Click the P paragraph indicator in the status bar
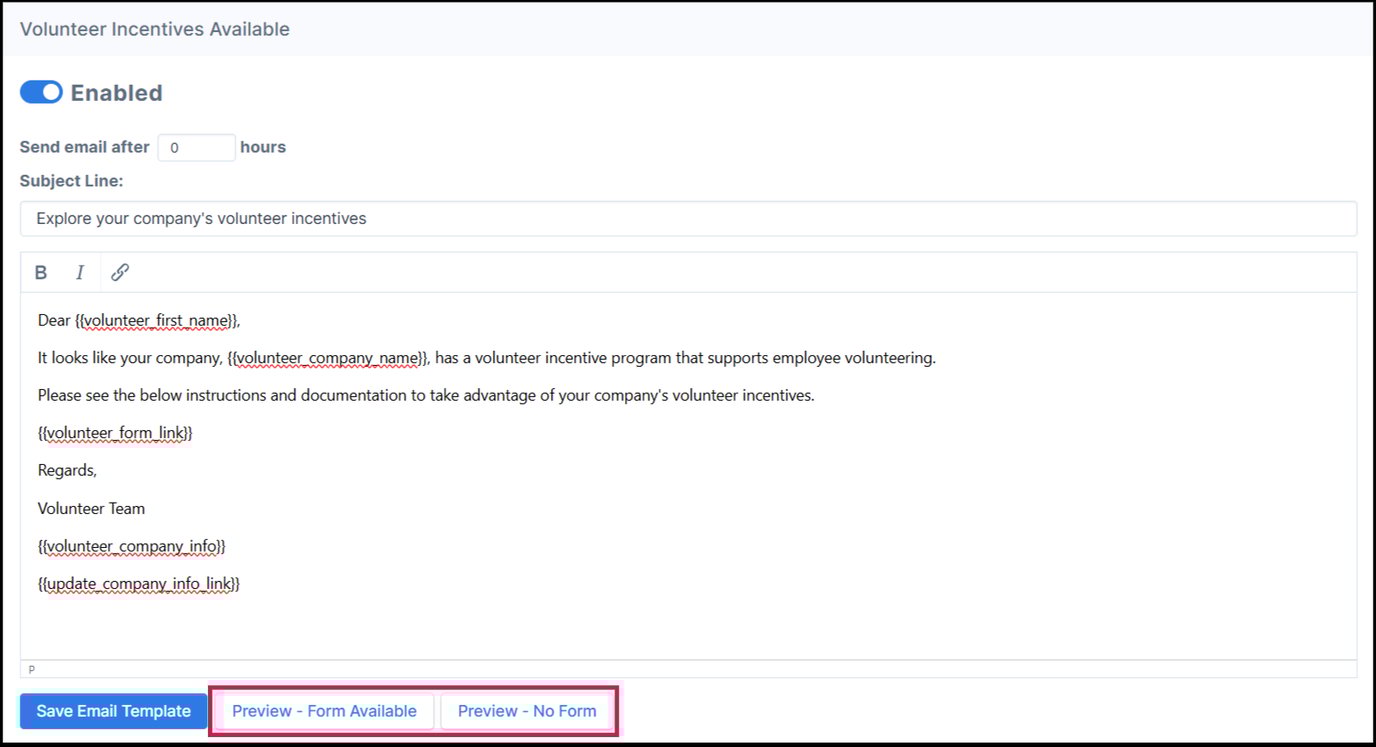Viewport: 1376px width, 747px height. [31, 668]
